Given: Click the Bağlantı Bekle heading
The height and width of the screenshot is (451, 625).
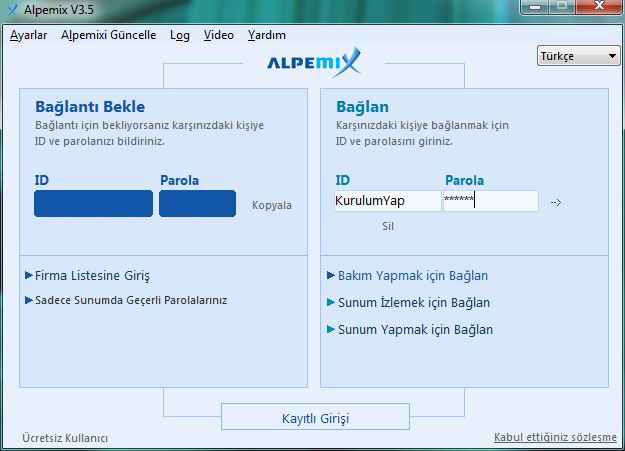Looking at the screenshot, I should click(x=90, y=107).
